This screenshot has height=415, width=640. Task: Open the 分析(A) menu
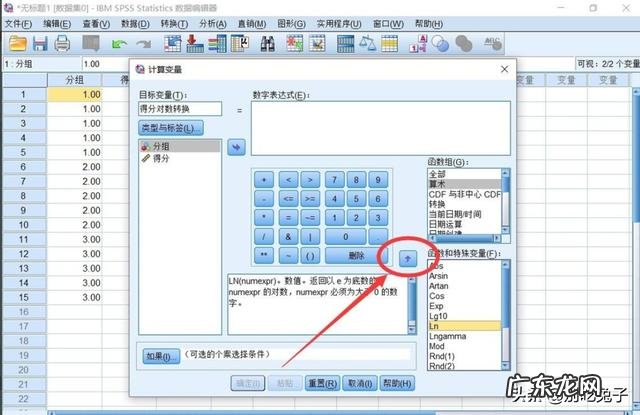pos(213,24)
